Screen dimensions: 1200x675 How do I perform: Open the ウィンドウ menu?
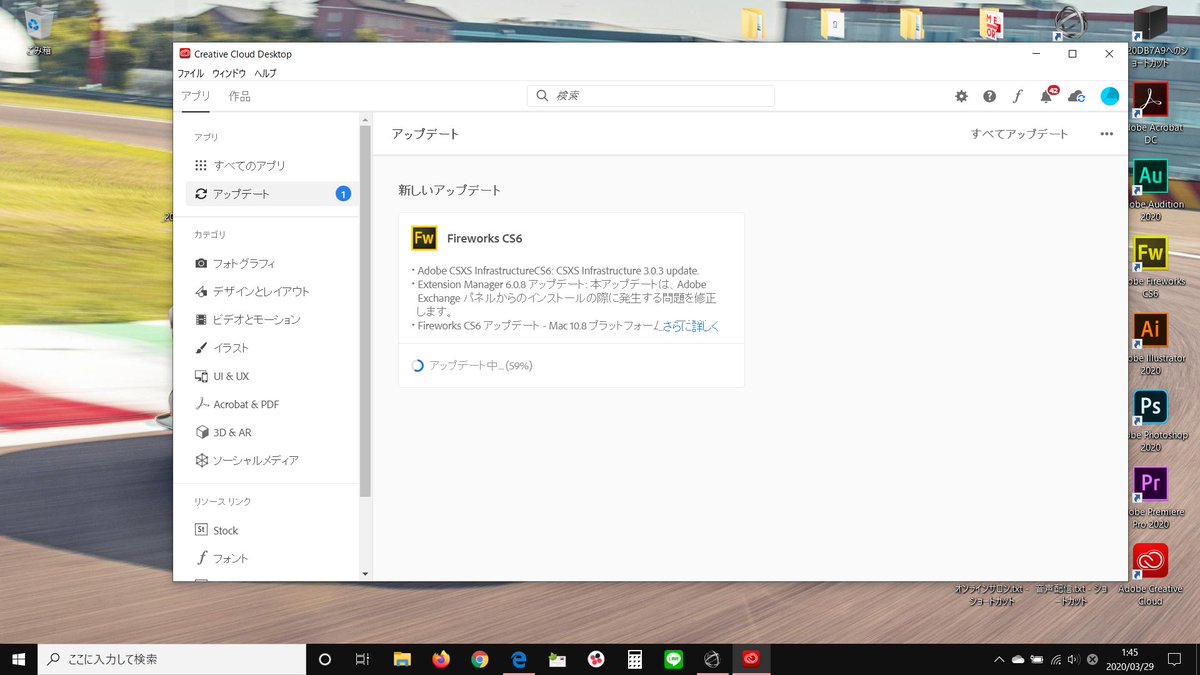coord(228,73)
